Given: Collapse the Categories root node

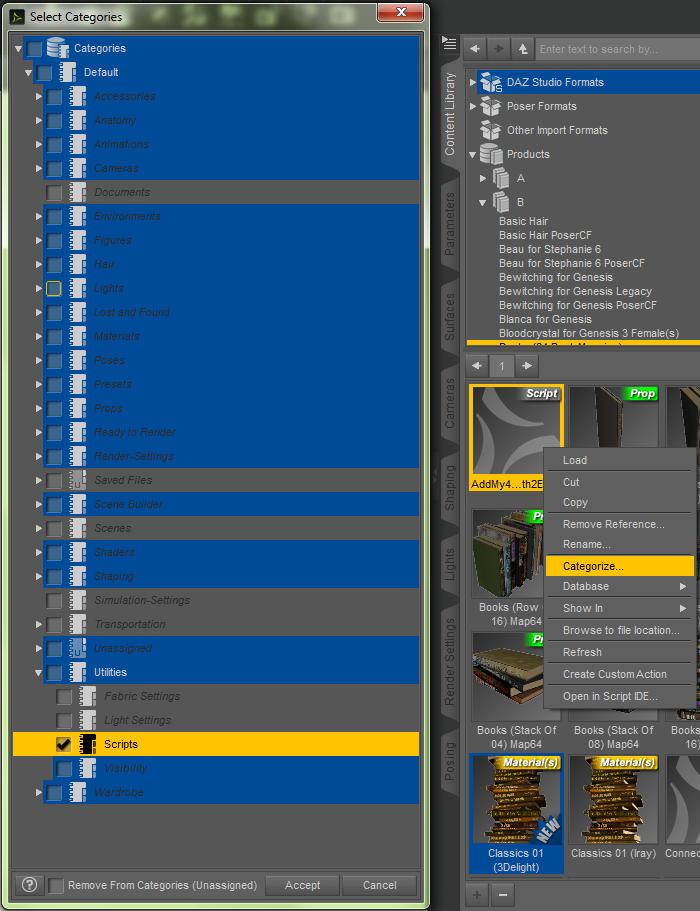Looking at the screenshot, I should click(18, 49).
